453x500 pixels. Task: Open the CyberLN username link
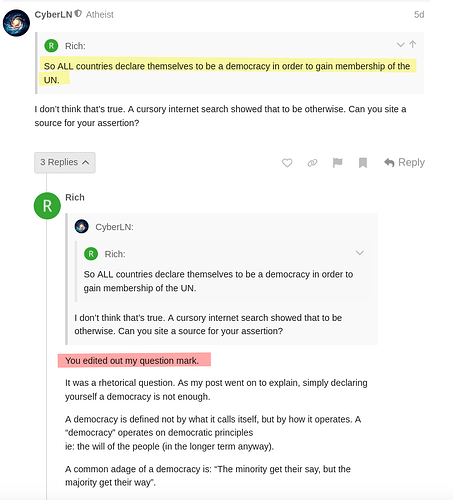point(53,15)
